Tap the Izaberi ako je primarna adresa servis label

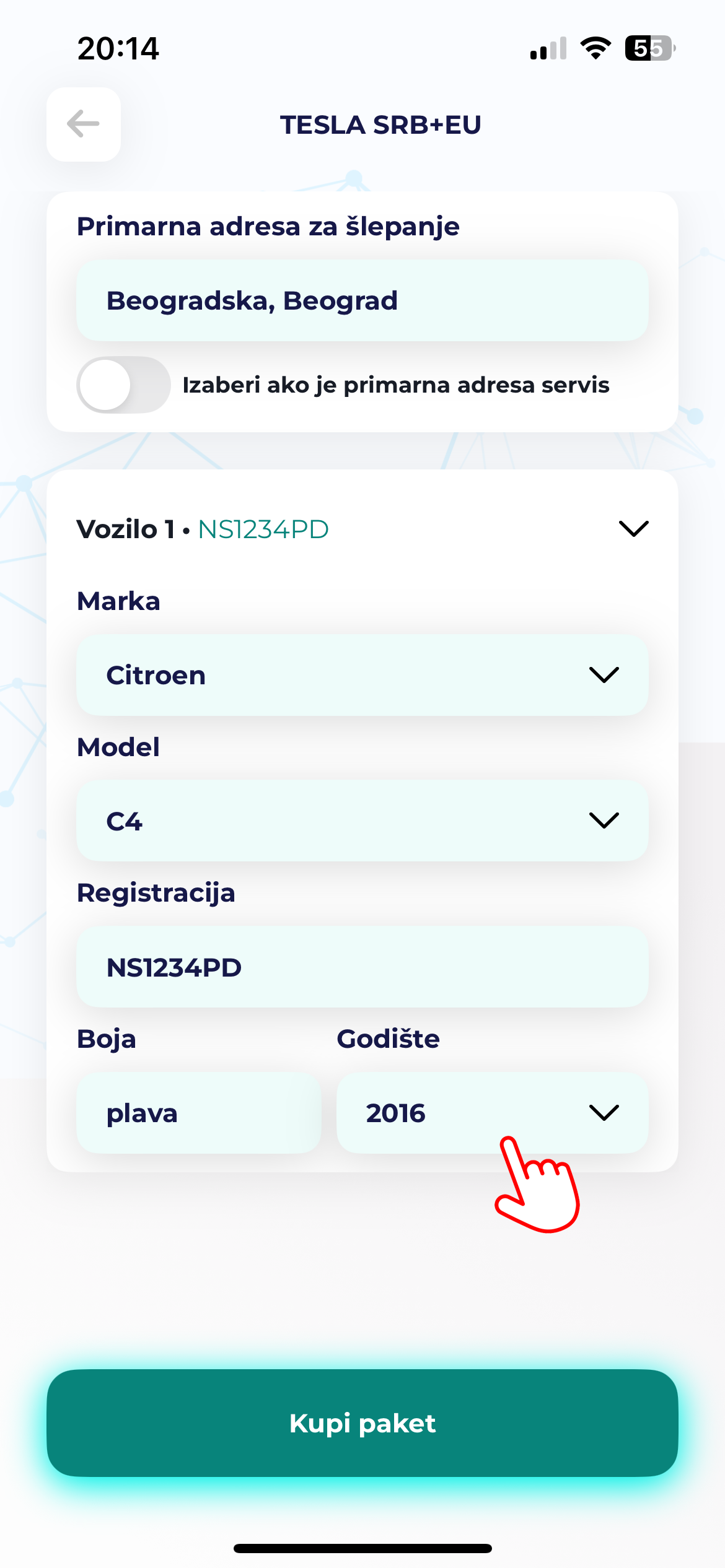[396, 385]
